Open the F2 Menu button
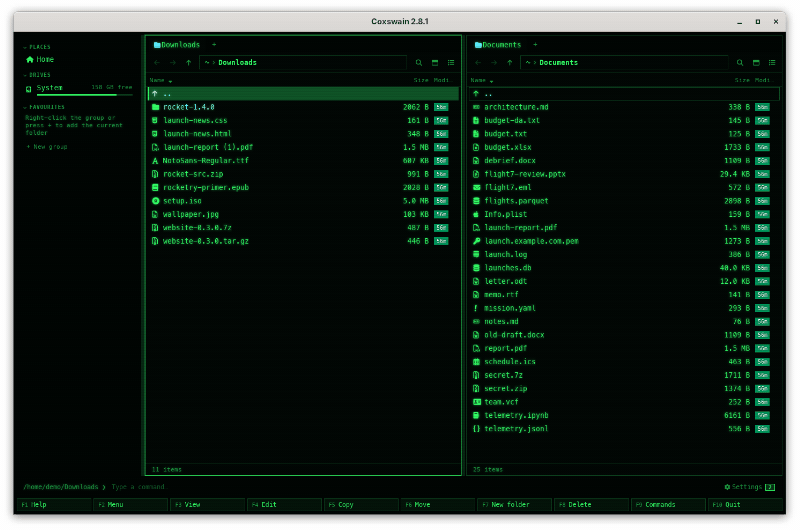 tap(130, 505)
